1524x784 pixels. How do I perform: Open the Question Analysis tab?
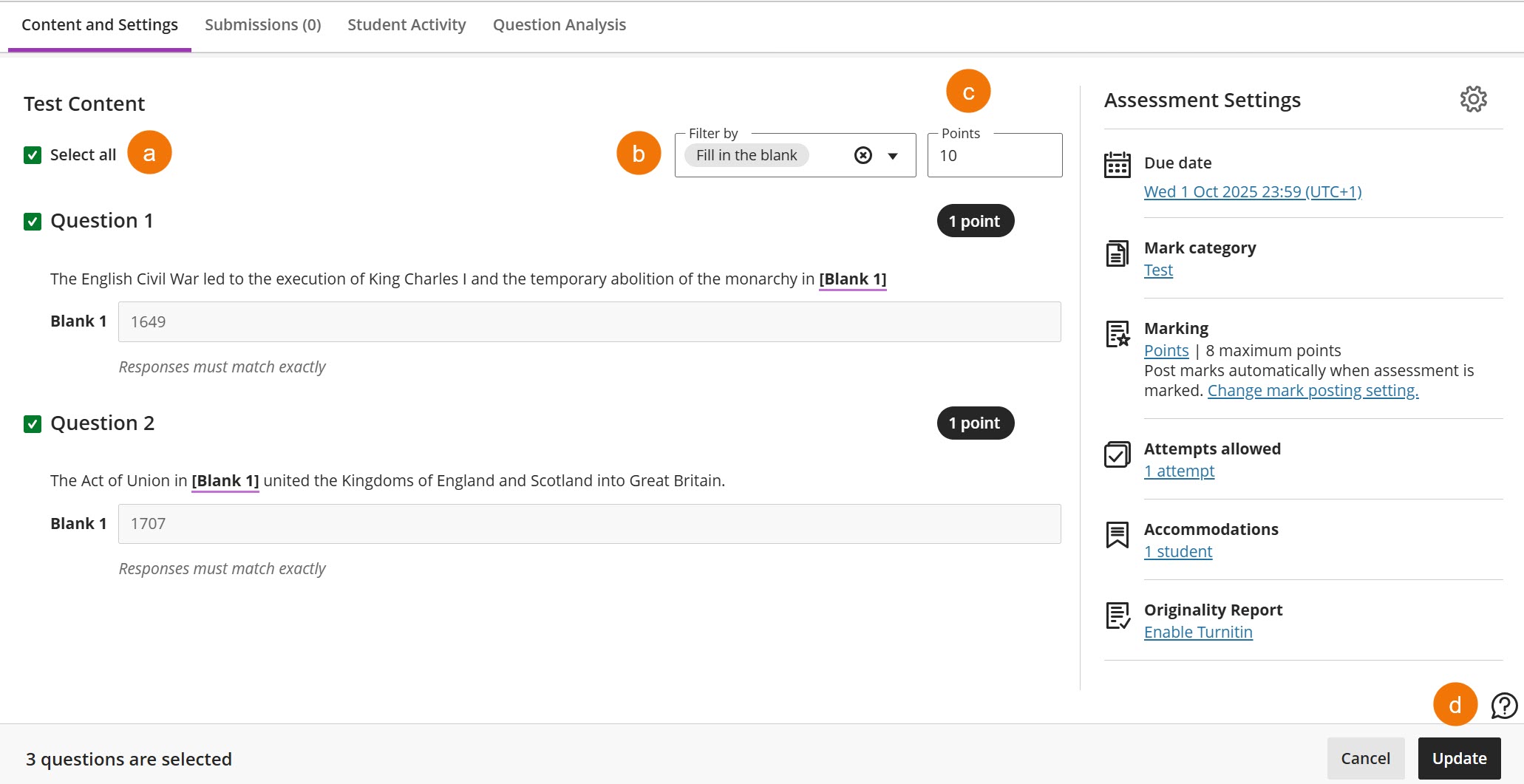coord(559,24)
